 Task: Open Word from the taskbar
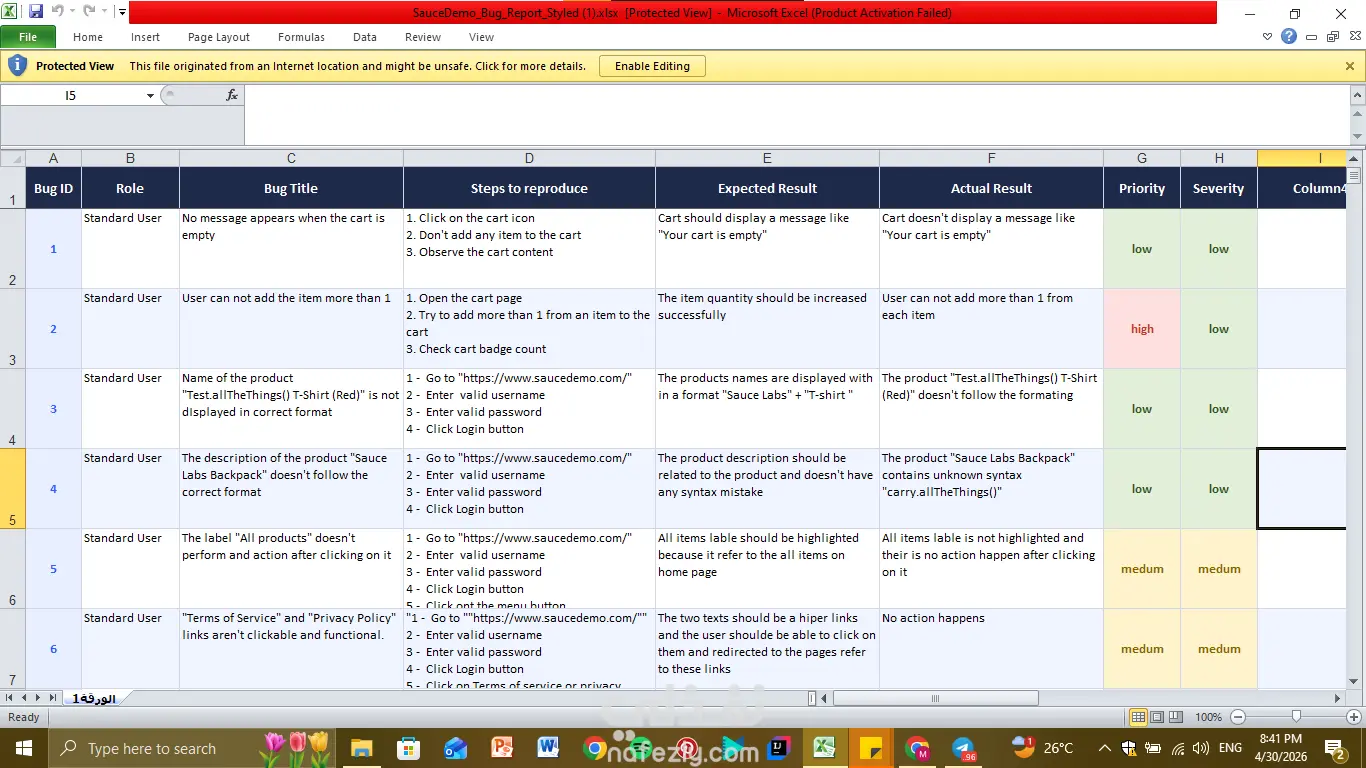point(548,748)
